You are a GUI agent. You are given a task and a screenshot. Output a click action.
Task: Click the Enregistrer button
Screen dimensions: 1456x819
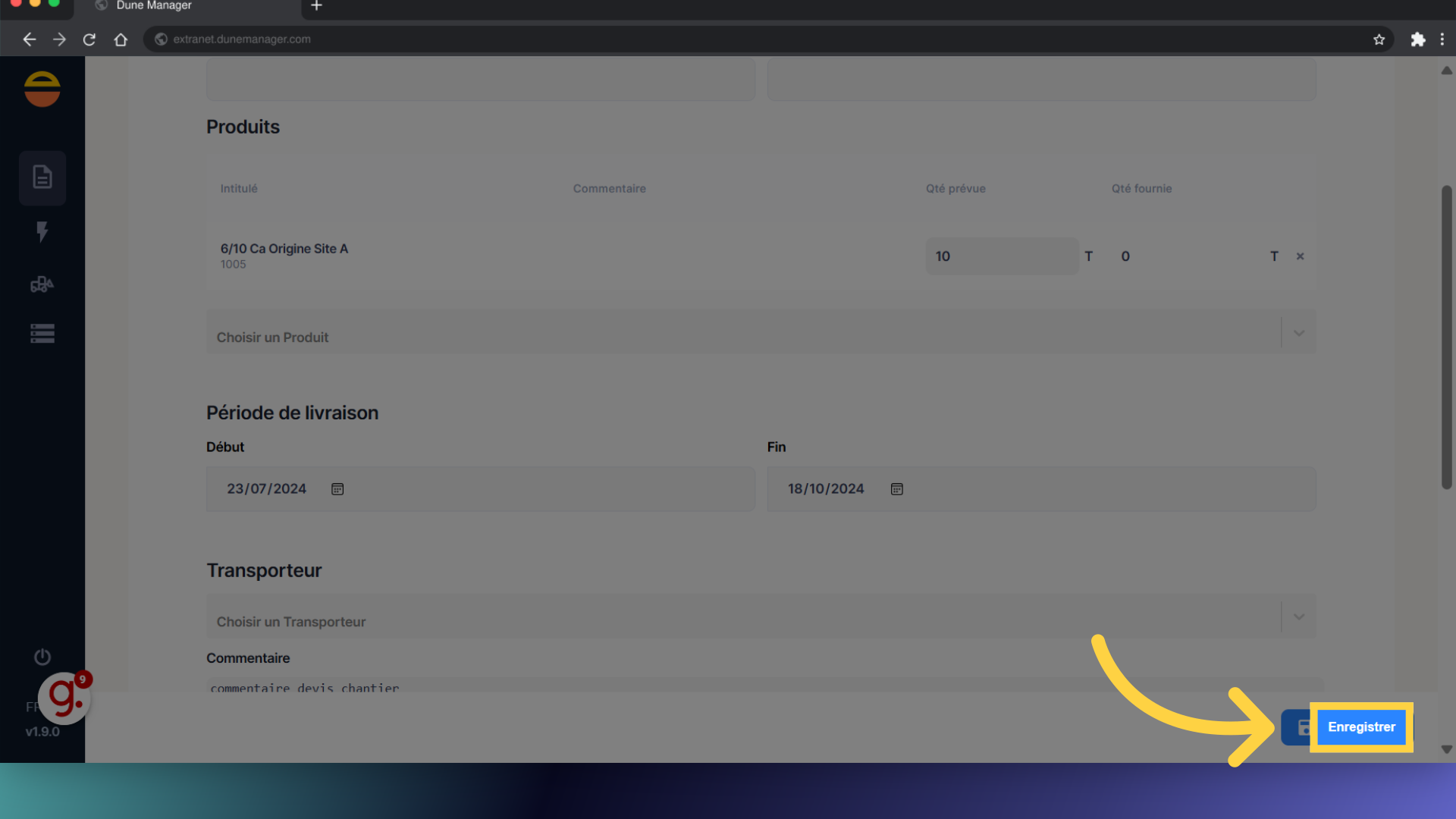[1360, 727]
